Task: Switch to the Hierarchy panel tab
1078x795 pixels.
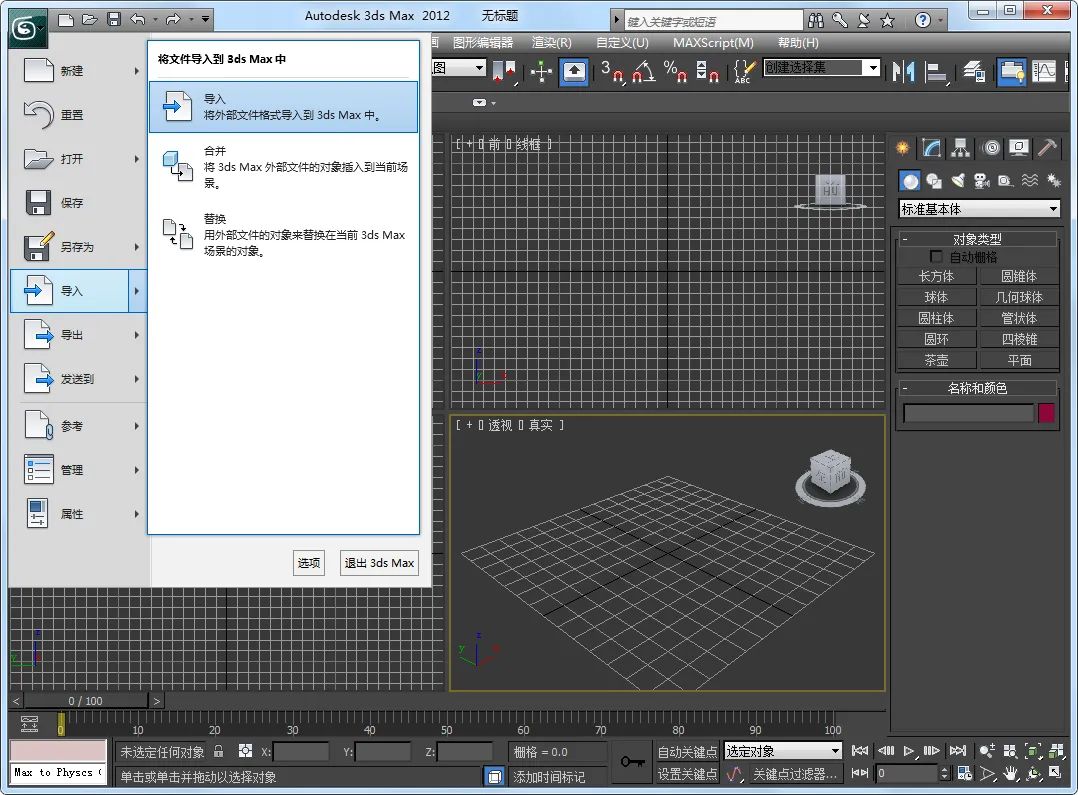Action: (x=960, y=147)
